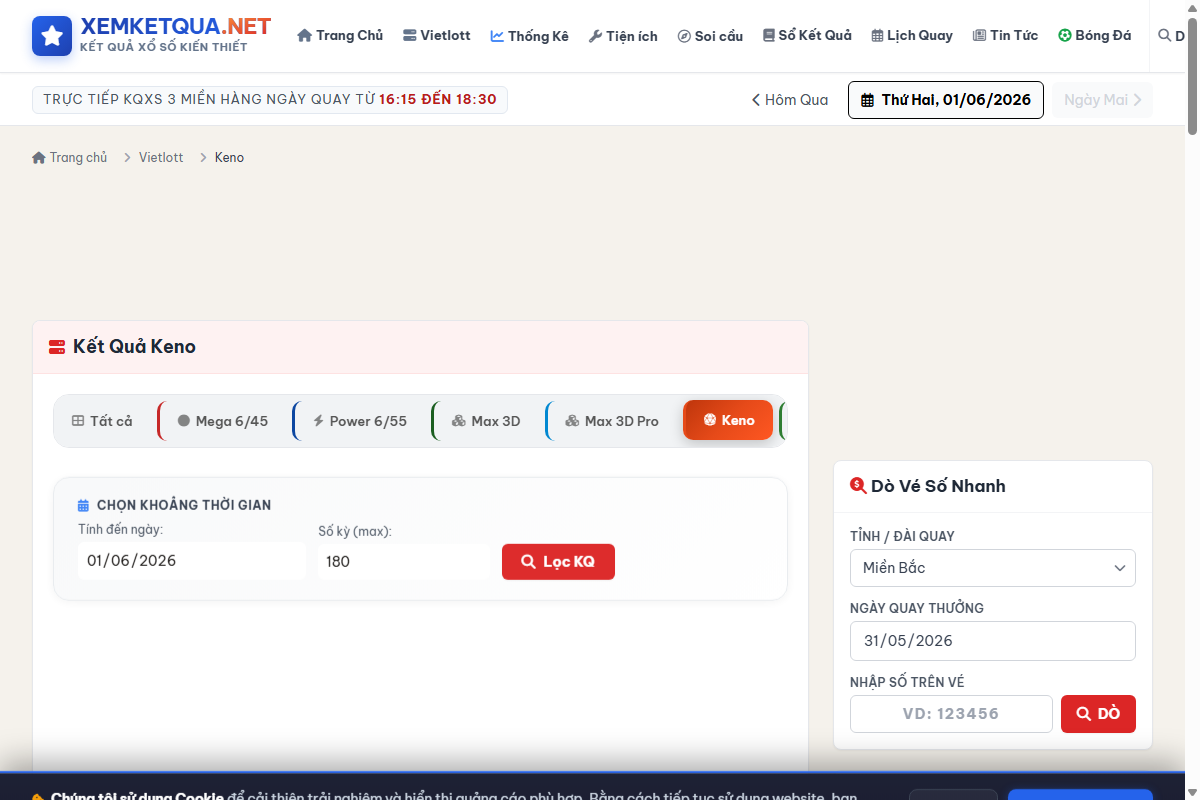The width and height of the screenshot is (1200, 800).
Task: Click the KẾT QUẢ XỔ SỐ KIẾN THIẾT tagline
Action: 164,47
